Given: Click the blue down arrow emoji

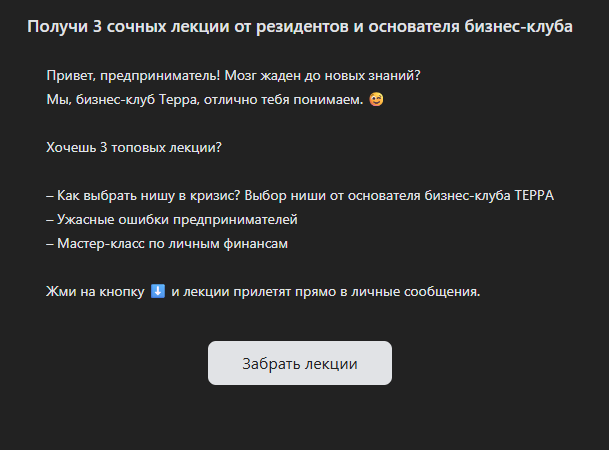Looking at the screenshot, I should click(x=158, y=292).
